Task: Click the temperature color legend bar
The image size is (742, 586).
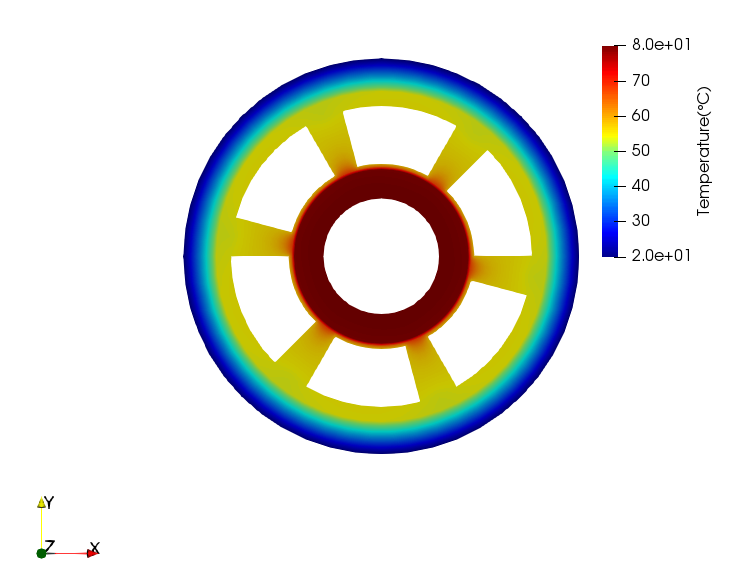Action: 610,151
